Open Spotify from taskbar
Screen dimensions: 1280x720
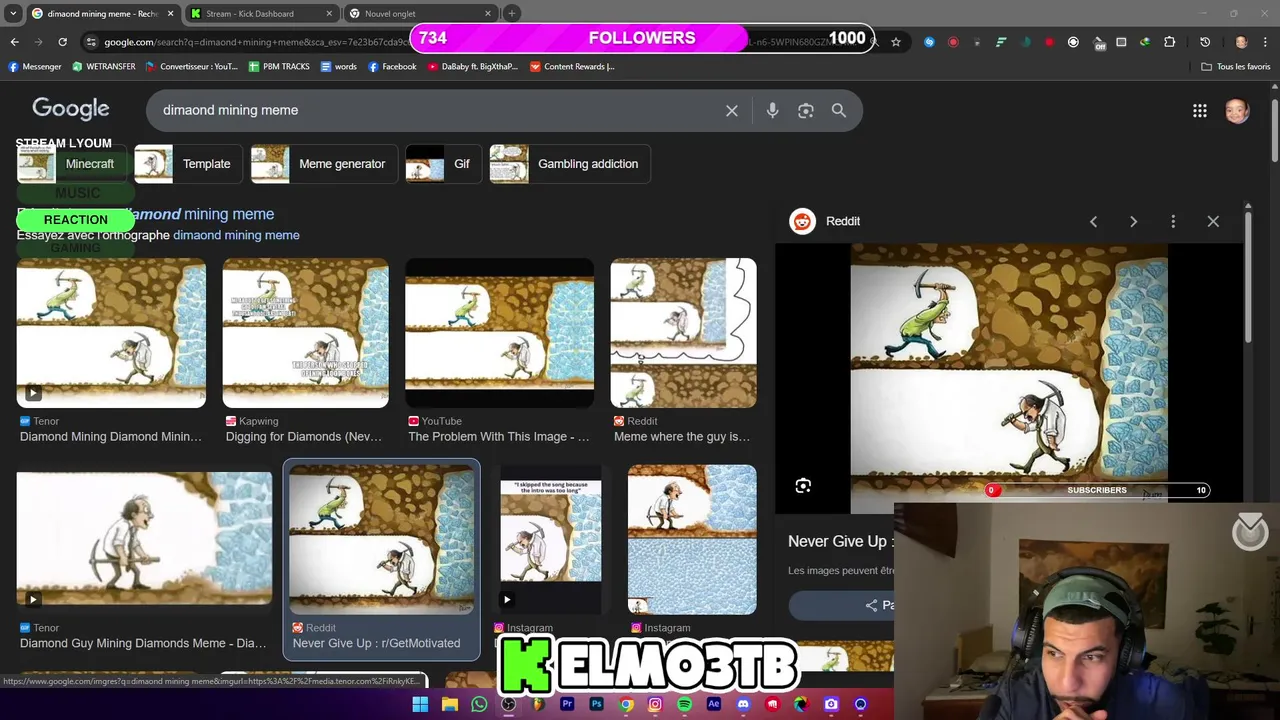point(684,704)
